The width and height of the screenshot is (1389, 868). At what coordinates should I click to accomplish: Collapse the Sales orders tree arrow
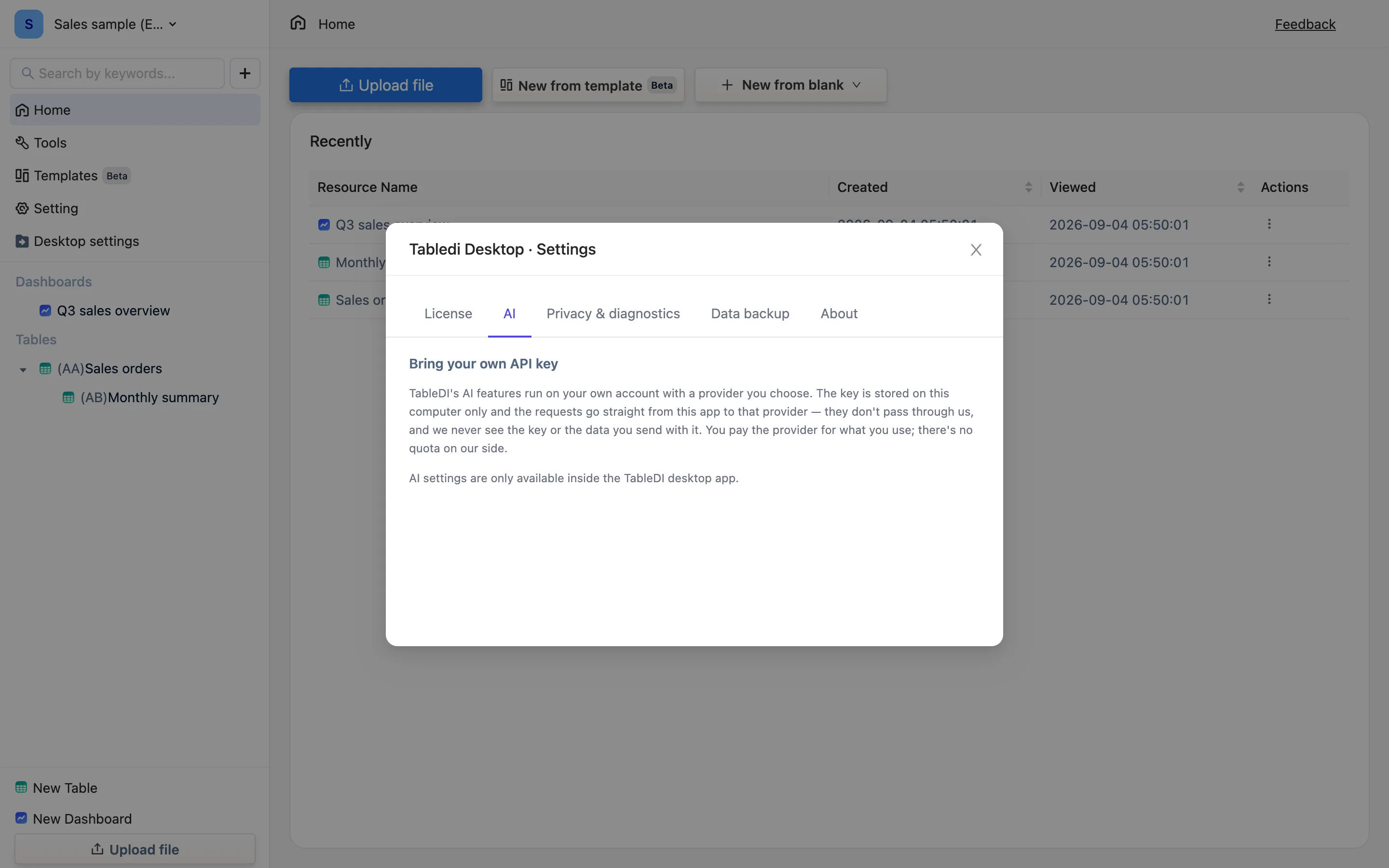(23, 369)
